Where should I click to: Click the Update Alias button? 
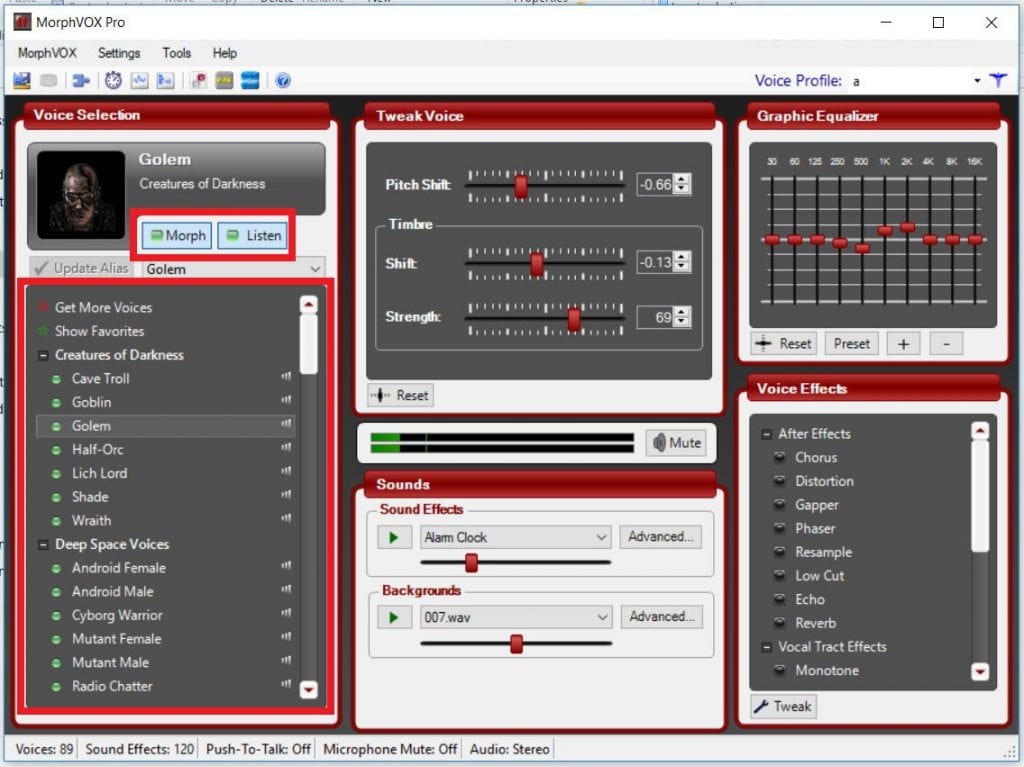coord(82,269)
